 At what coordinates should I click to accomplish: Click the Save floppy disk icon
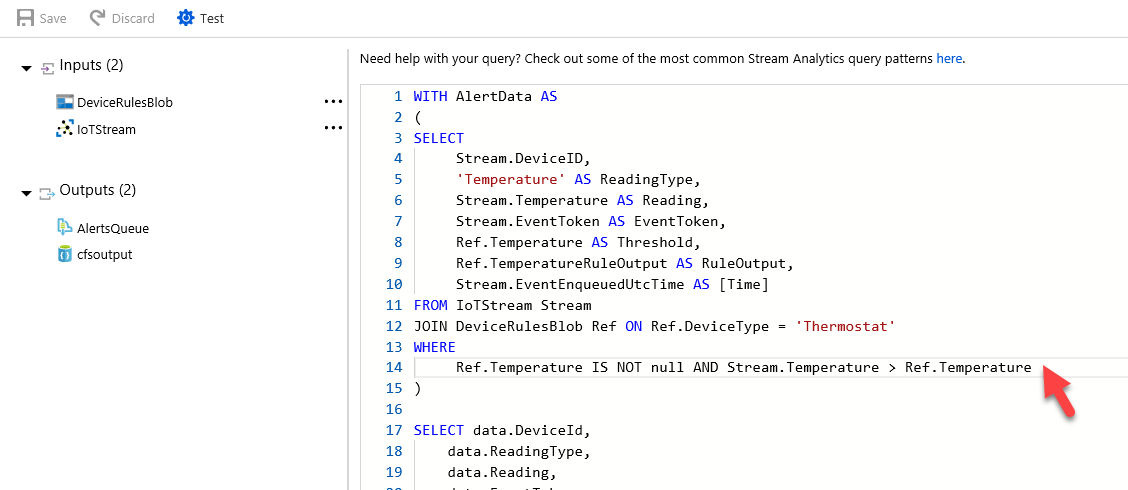[x=25, y=18]
